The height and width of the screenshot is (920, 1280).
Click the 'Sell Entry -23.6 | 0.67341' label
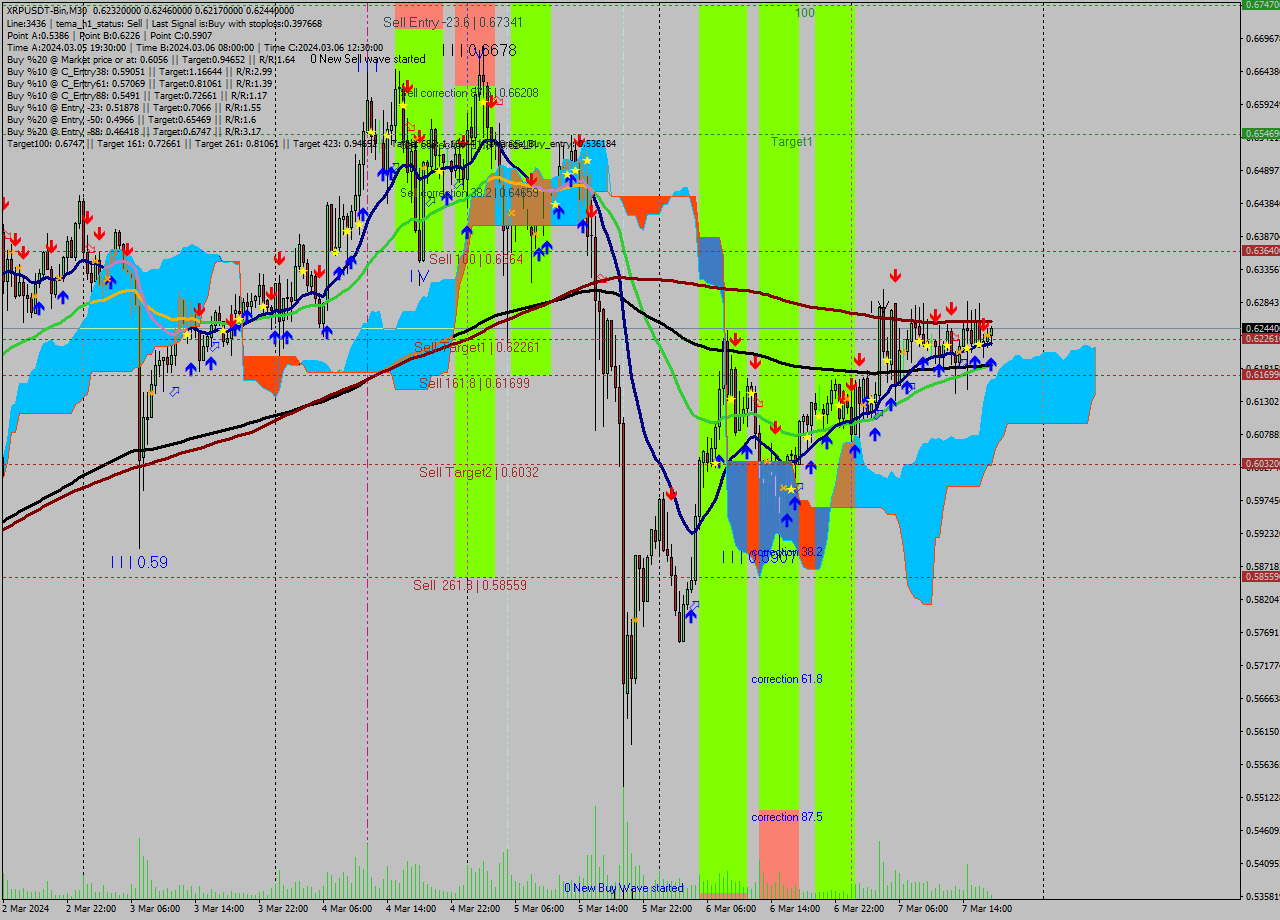(x=453, y=21)
